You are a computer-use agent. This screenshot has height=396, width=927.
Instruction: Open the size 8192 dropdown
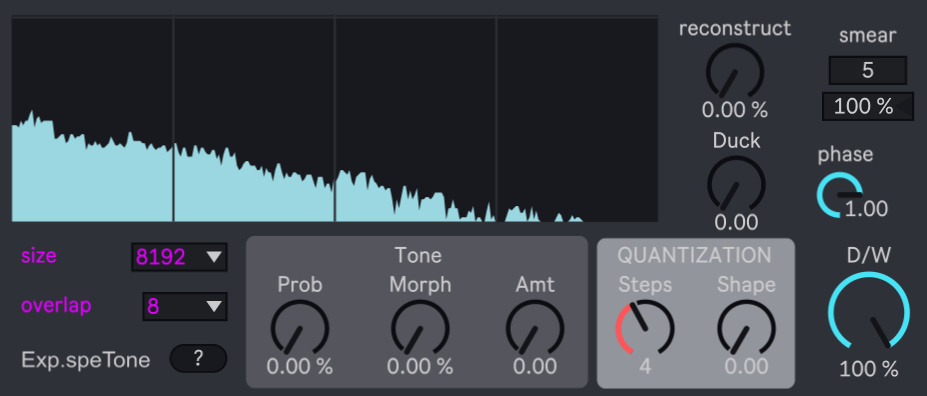click(x=179, y=257)
